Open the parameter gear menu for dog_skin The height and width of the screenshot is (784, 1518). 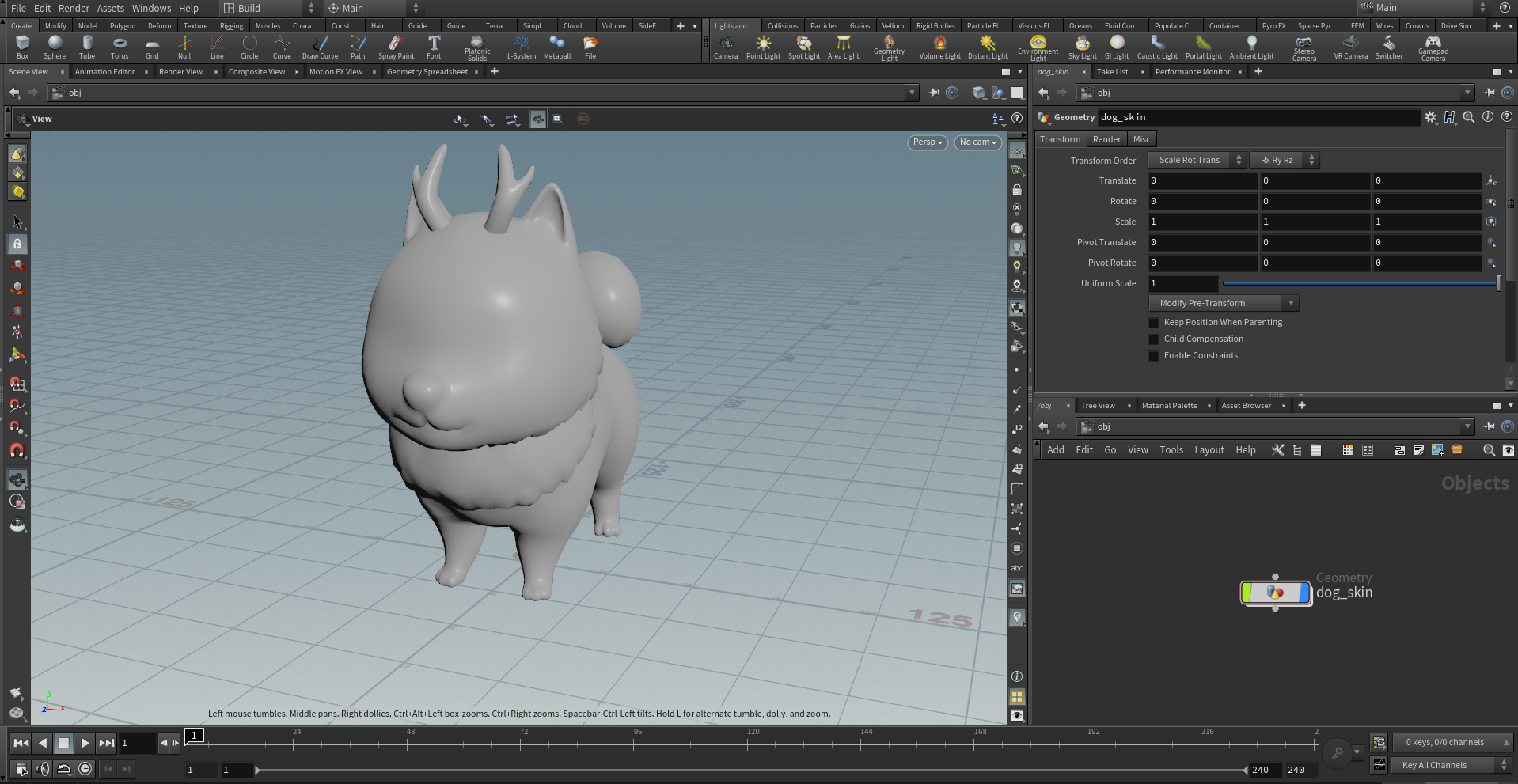point(1430,117)
